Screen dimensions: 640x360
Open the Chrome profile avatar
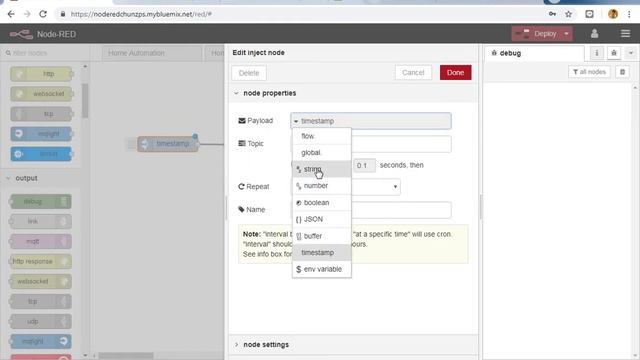[613, 14]
